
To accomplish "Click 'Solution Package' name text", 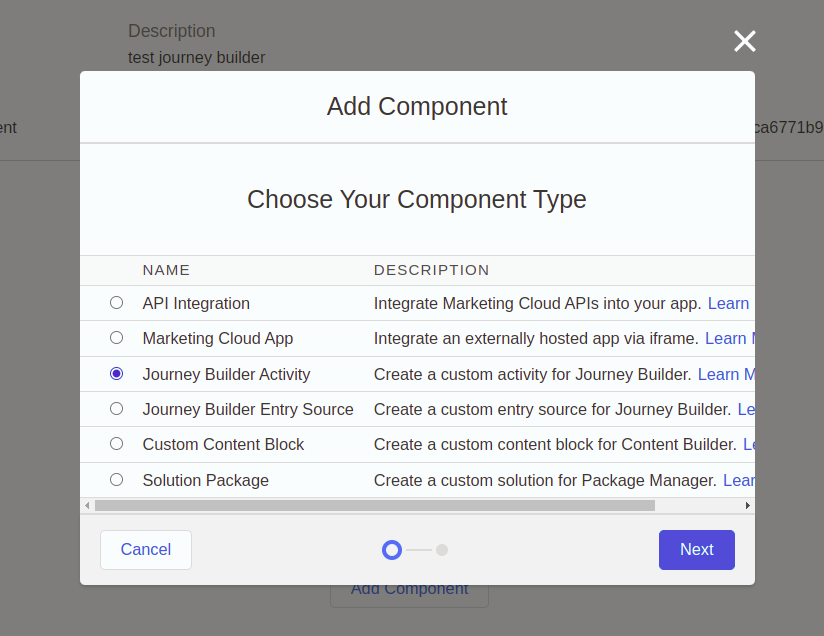I will (x=205, y=480).
